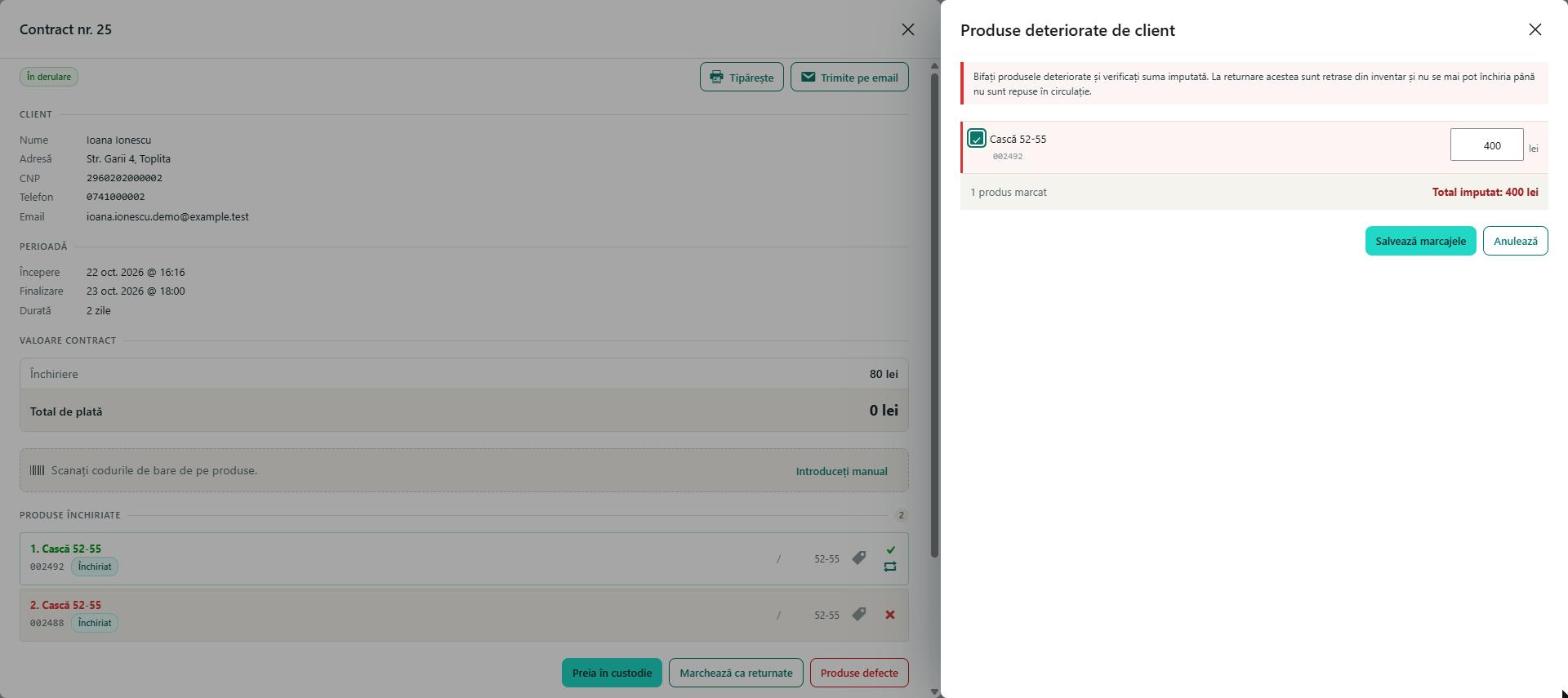
Task: Click Preia în custodie button
Action: 612,673
